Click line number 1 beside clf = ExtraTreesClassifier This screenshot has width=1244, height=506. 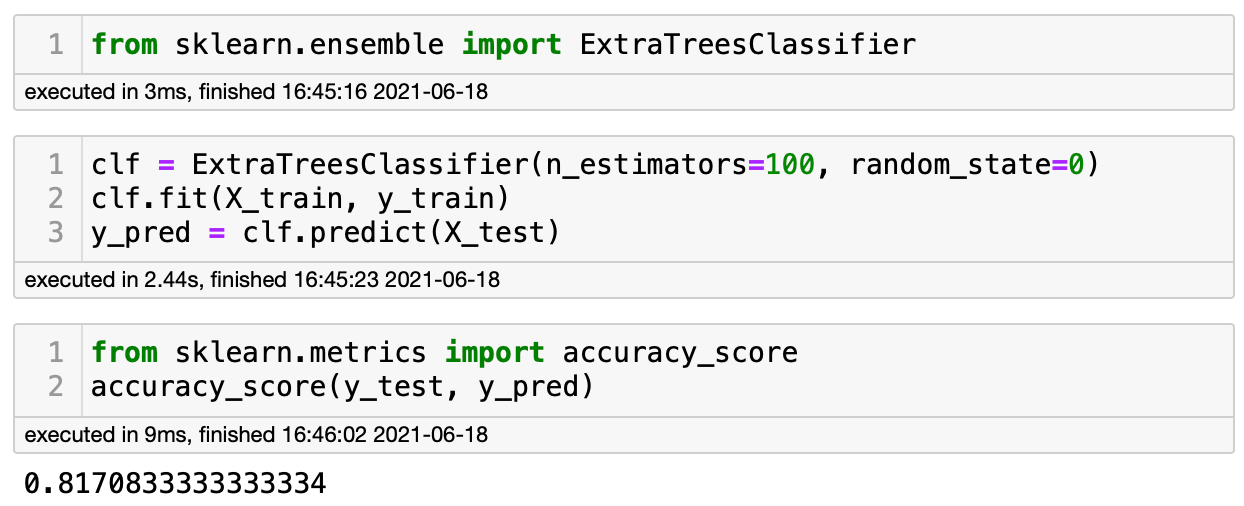click(55, 163)
